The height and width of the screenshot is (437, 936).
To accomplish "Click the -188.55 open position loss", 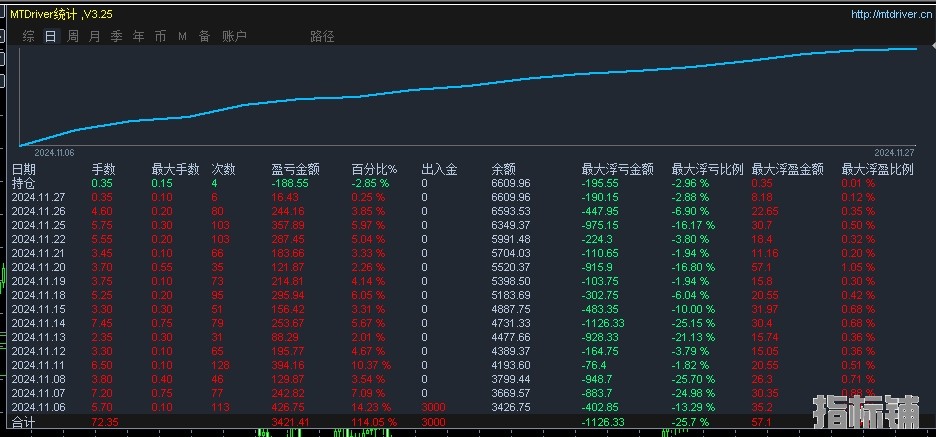I will (x=289, y=183).
